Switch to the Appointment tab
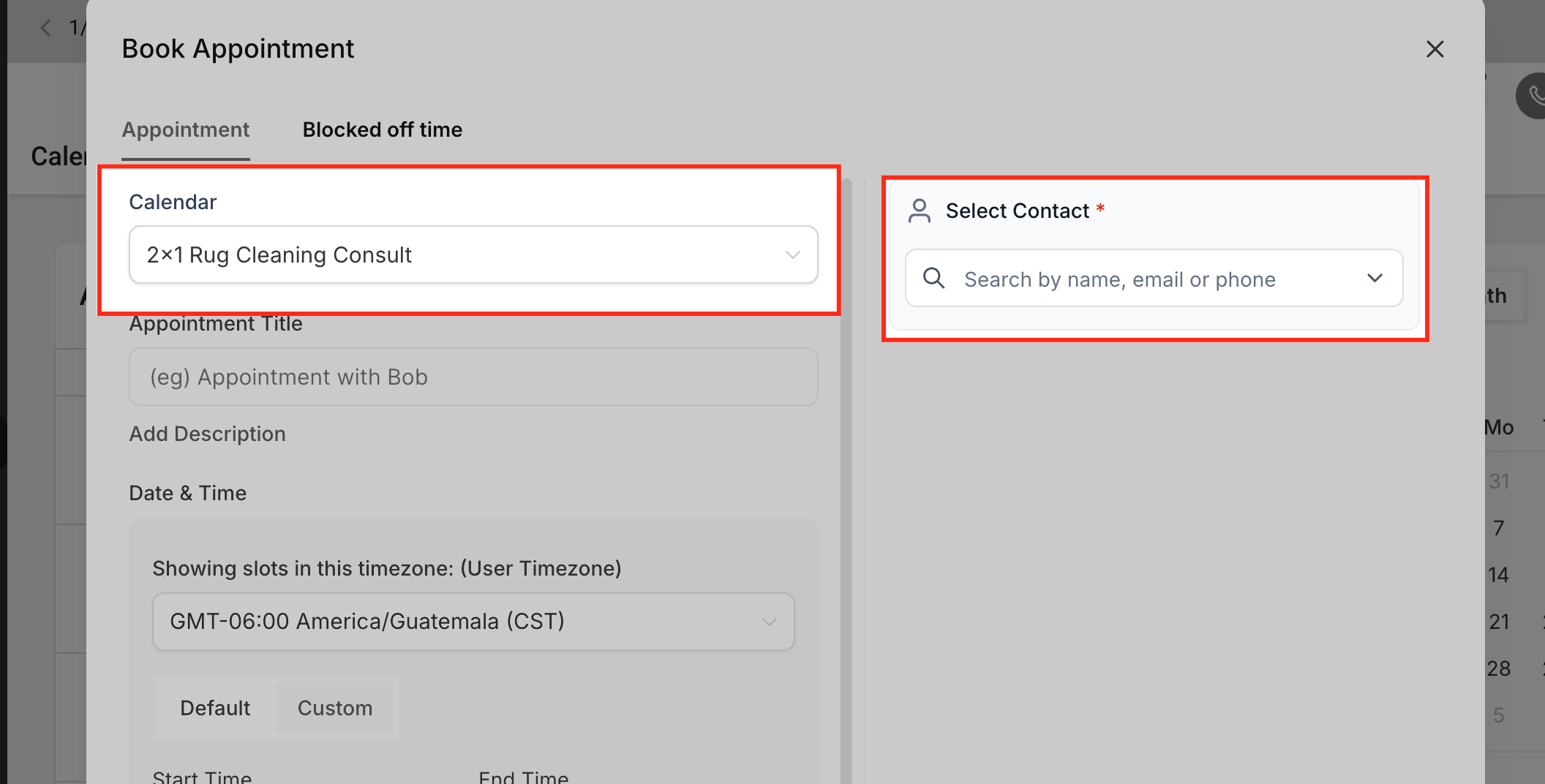1545x784 pixels. (186, 130)
